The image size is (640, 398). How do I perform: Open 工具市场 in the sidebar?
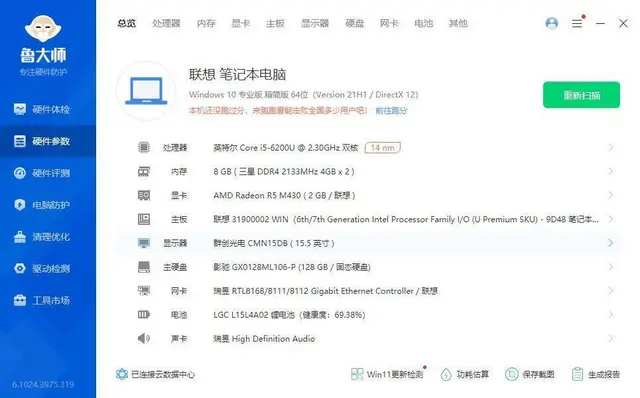(x=48, y=300)
